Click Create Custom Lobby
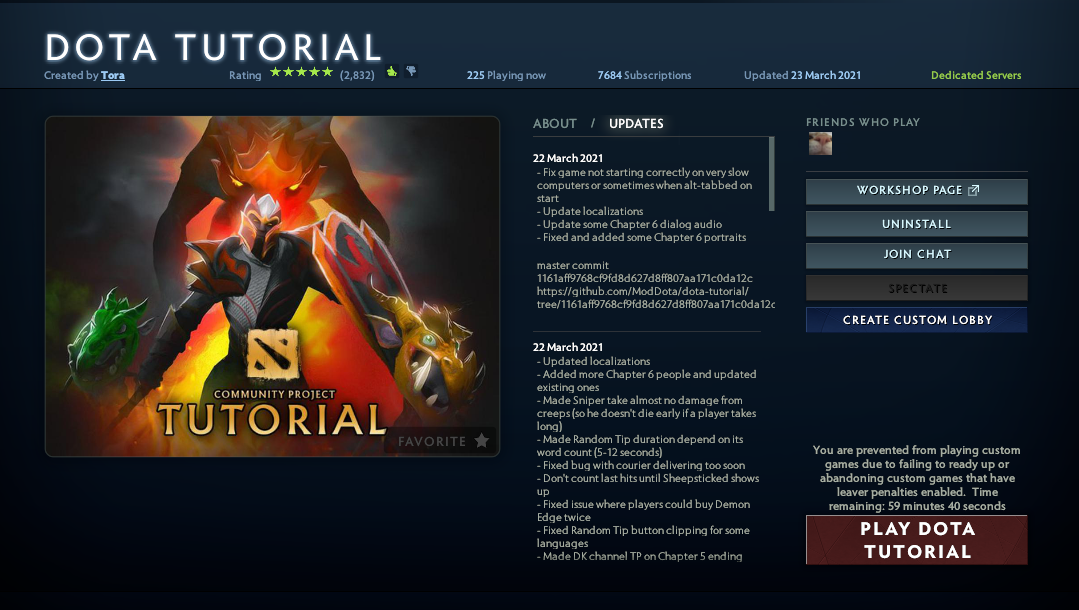This screenshot has width=1079, height=610. [917, 319]
